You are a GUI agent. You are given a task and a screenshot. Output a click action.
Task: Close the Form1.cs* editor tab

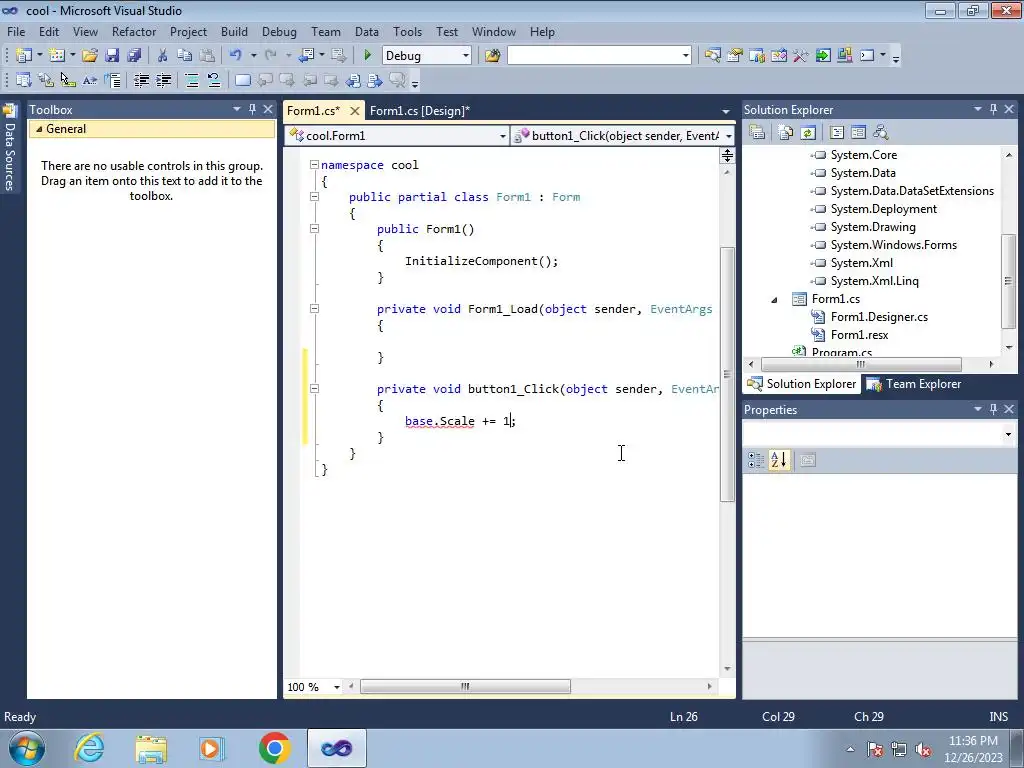click(x=355, y=110)
